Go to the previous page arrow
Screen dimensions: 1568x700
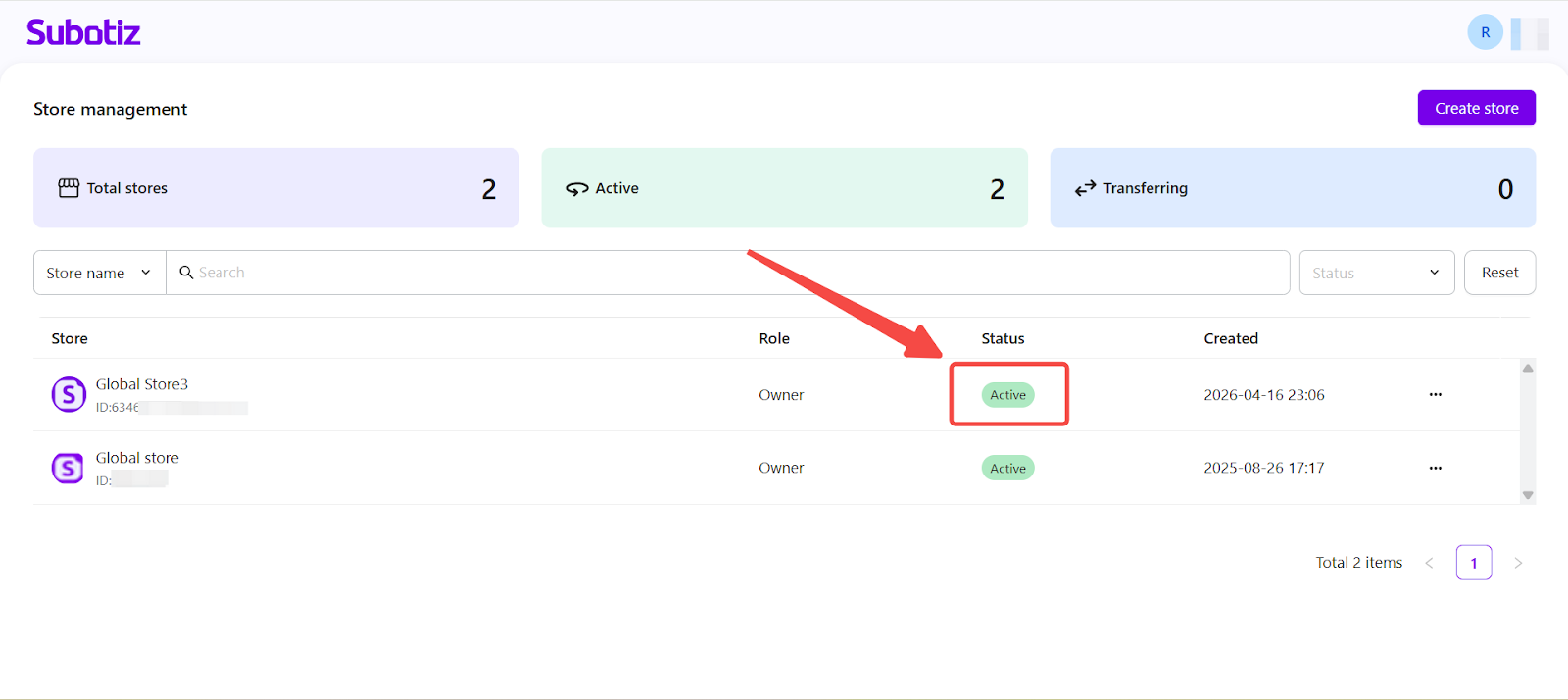[x=1429, y=563]
